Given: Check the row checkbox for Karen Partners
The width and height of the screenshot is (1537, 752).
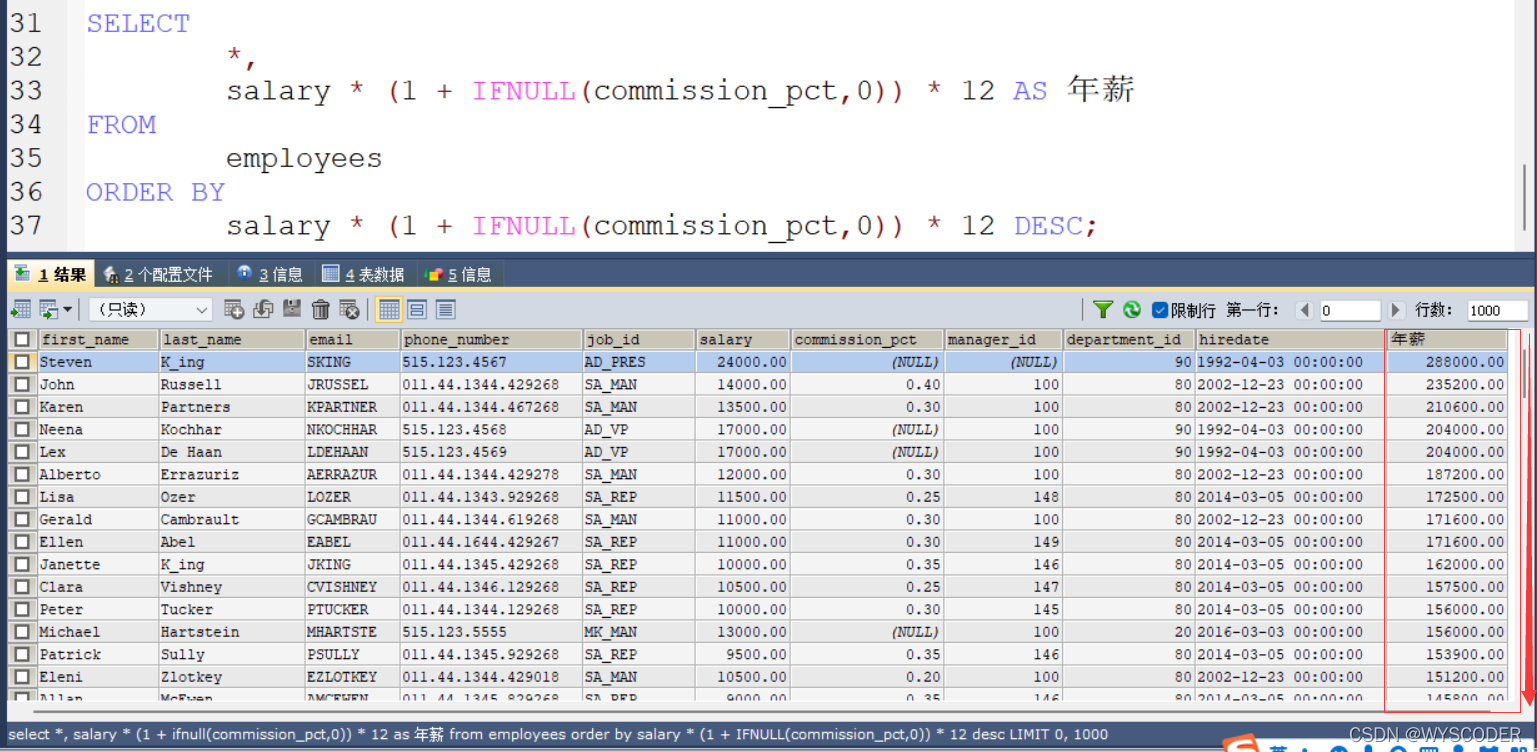Looking at the screenshot, I should click(x=22, y=407).
